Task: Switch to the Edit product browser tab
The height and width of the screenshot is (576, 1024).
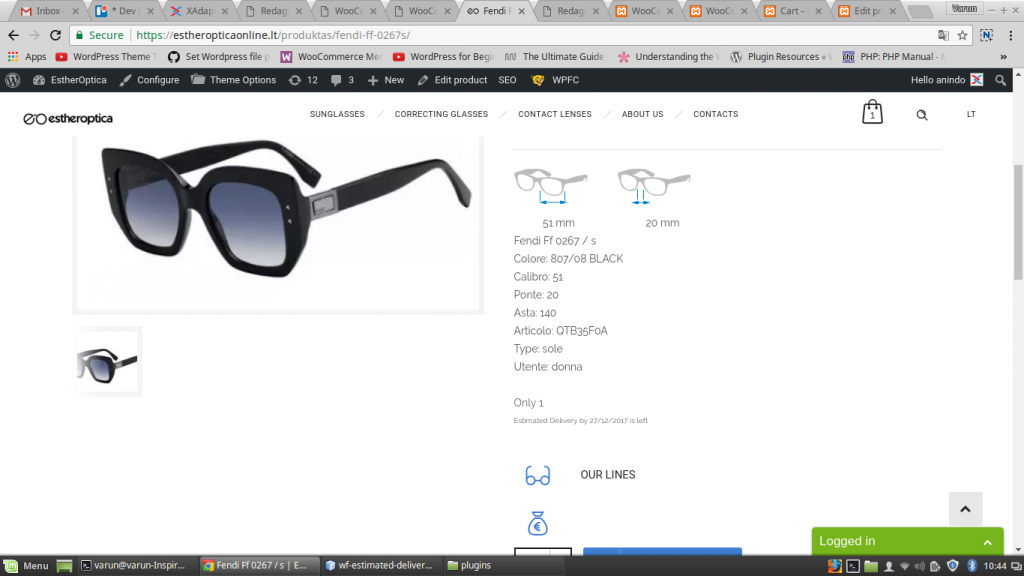Action: point(867,11)
